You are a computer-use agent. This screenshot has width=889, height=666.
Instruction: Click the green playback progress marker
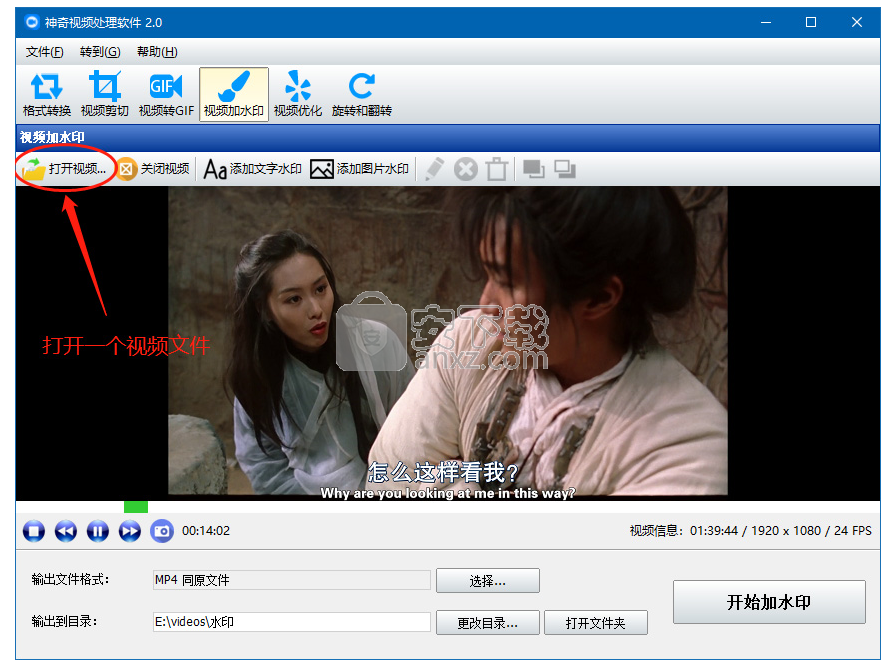pyautogui.click(x=136, y=507)
